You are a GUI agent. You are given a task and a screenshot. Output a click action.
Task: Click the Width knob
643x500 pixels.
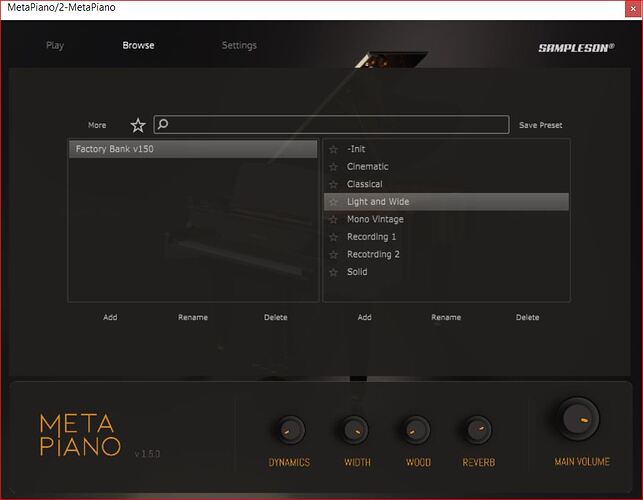point(355,430)
